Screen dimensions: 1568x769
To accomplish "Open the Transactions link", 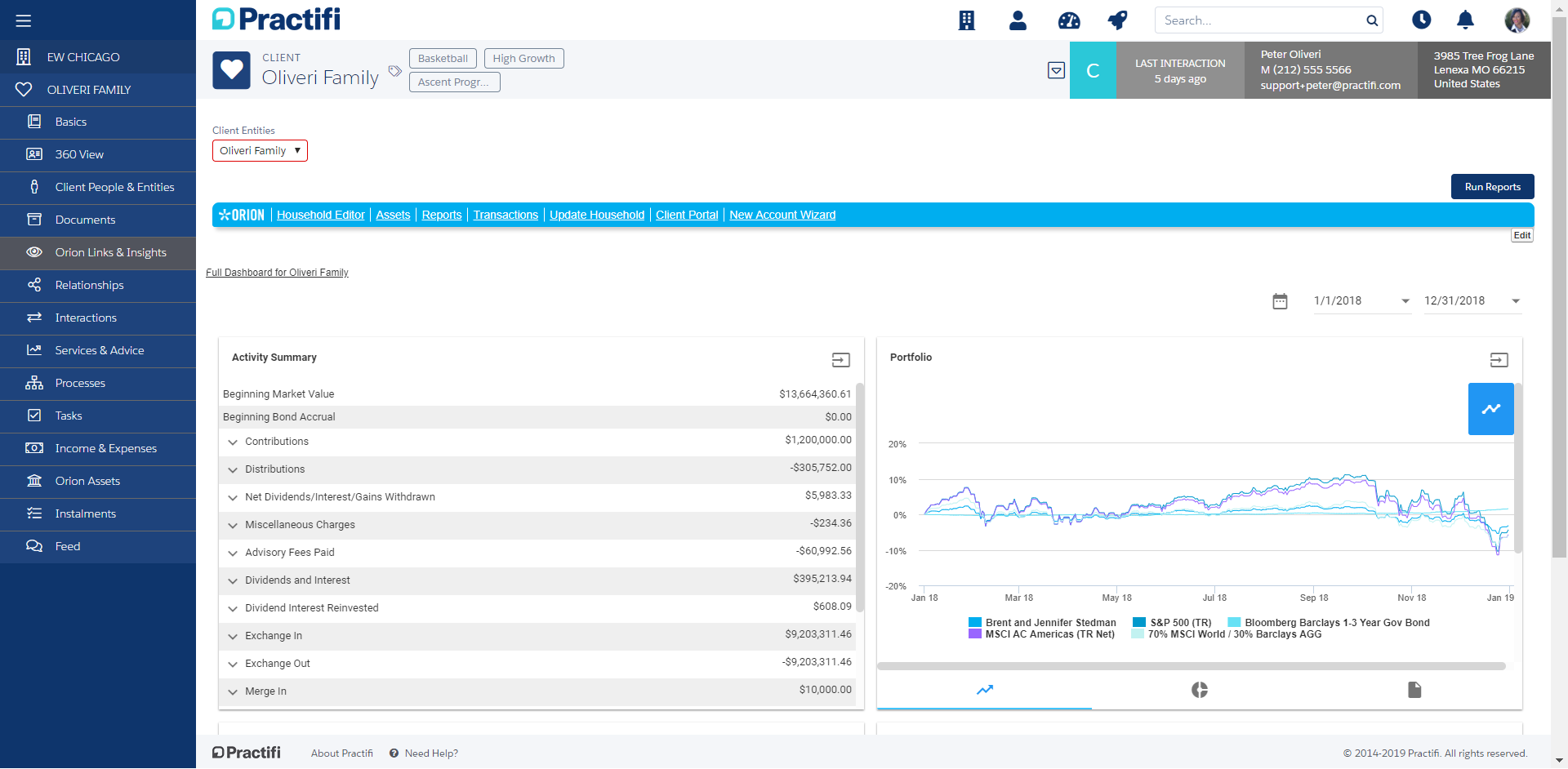I will (506, 215).
